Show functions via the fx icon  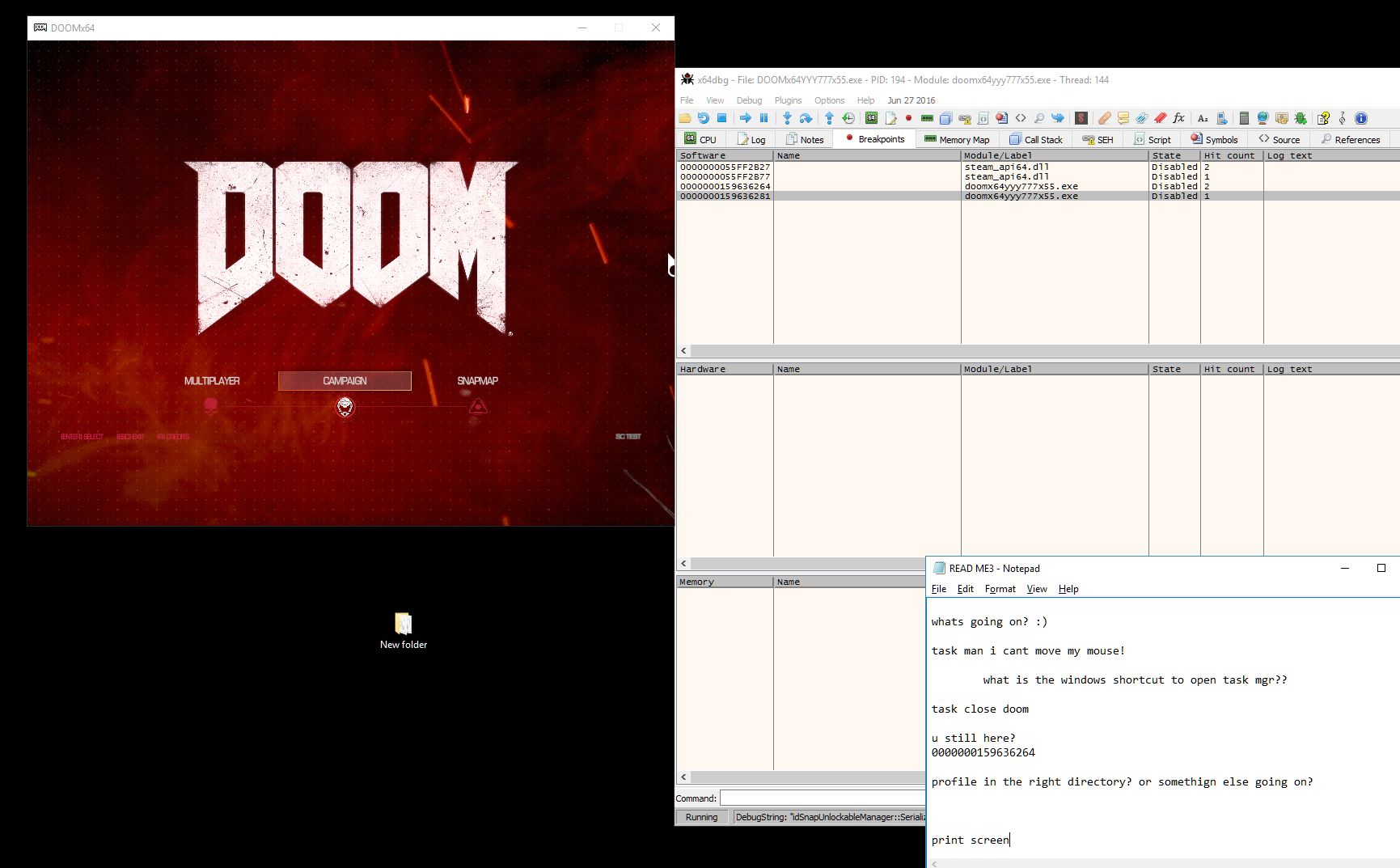click(x=1179, y=118)
